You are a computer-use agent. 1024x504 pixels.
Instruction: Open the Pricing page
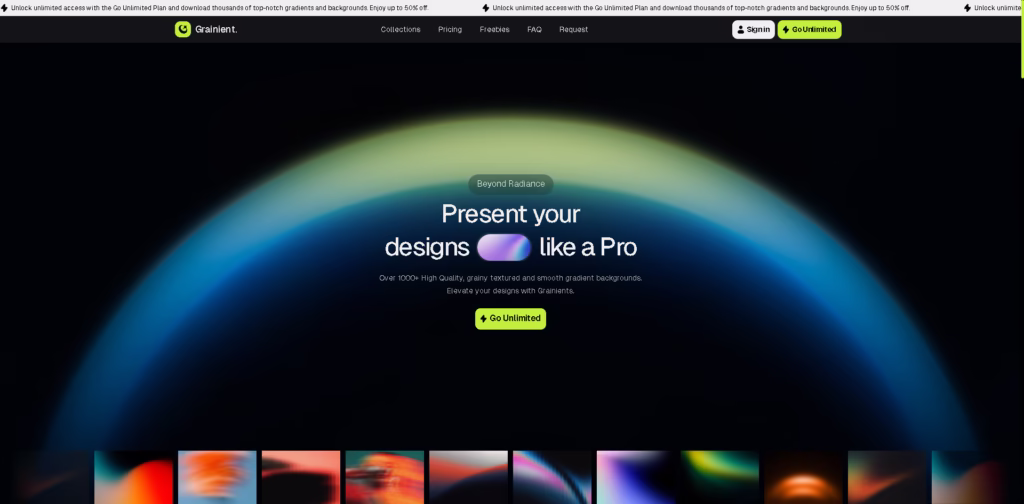pyautogui.click(x=450, y=29)
